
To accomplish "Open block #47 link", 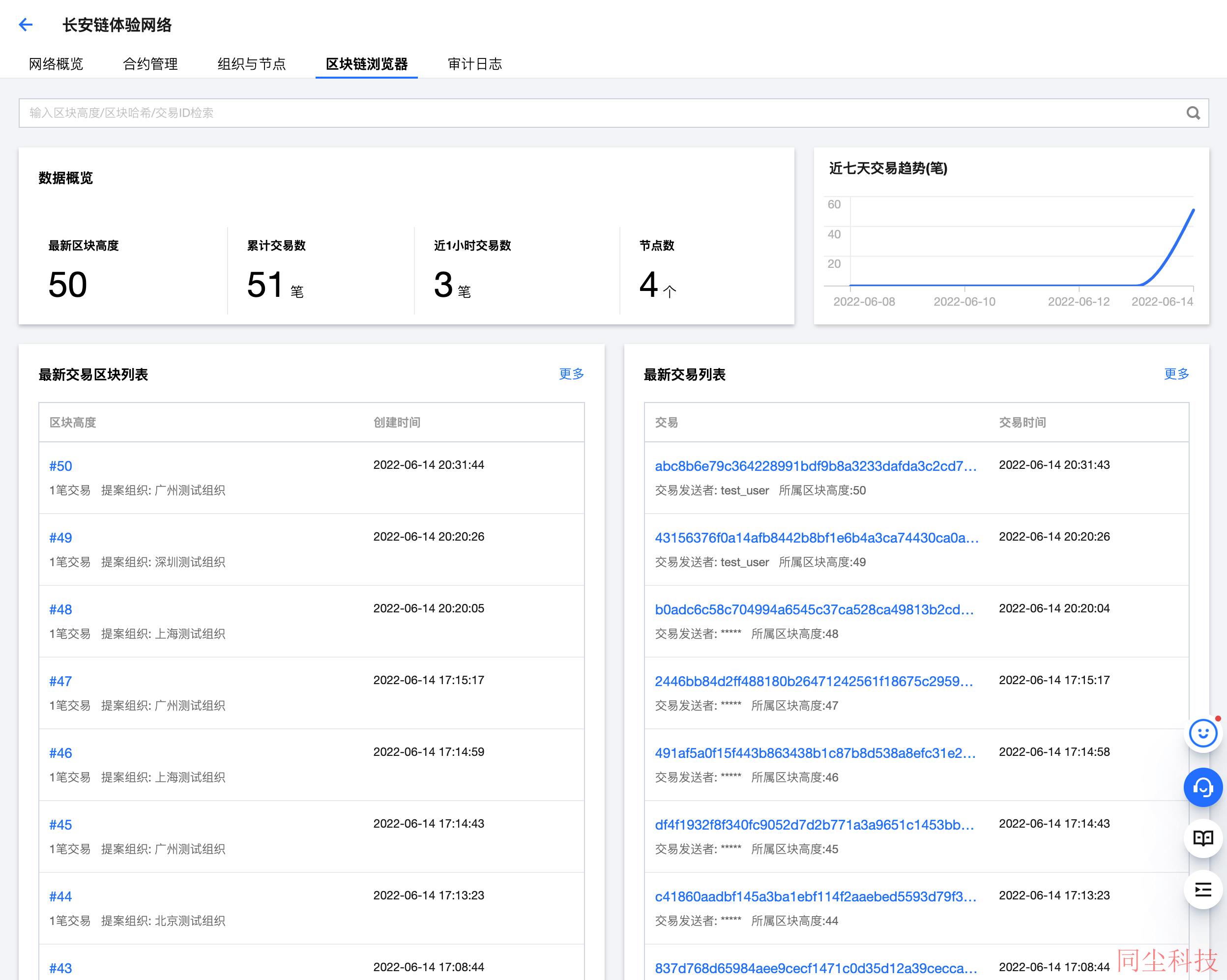I will coord(60,681).
